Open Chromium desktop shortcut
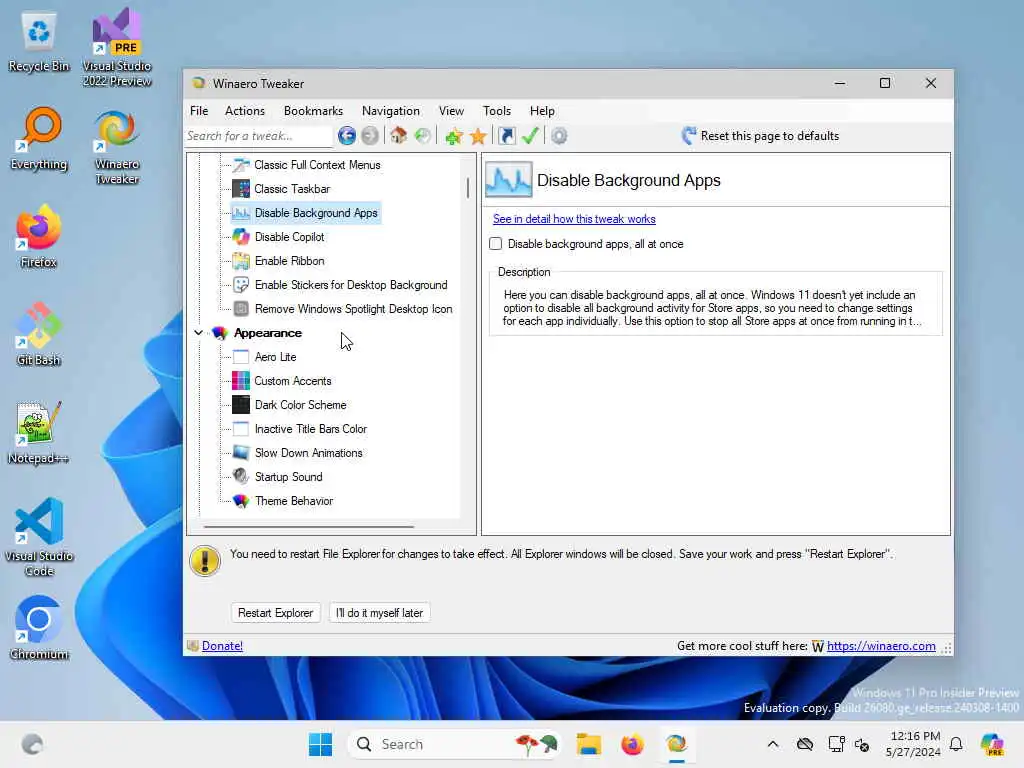Image resolution: width=1024 pixels, height=768 pixels. tap(39, 628)
